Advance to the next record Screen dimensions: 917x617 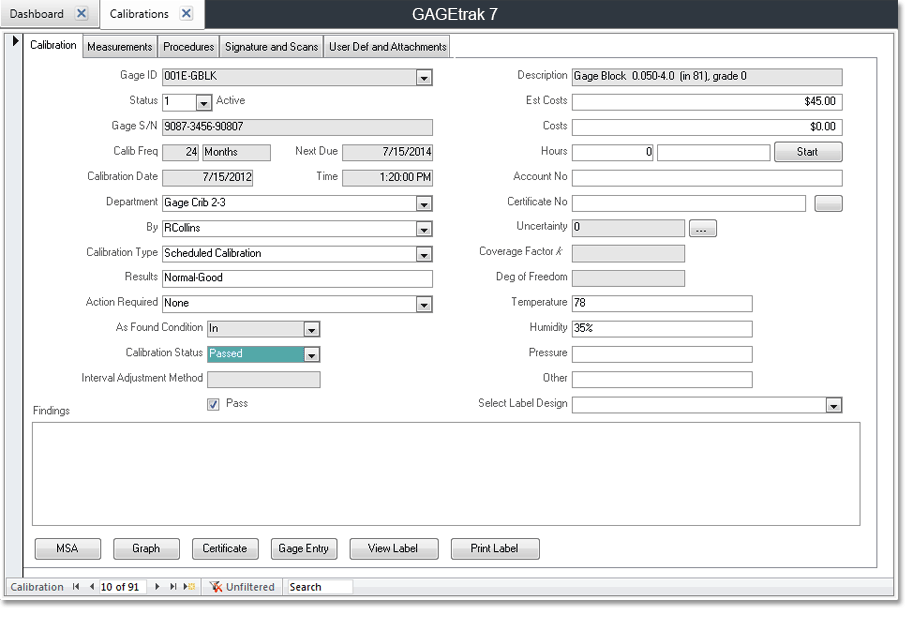tap(157, 587)
